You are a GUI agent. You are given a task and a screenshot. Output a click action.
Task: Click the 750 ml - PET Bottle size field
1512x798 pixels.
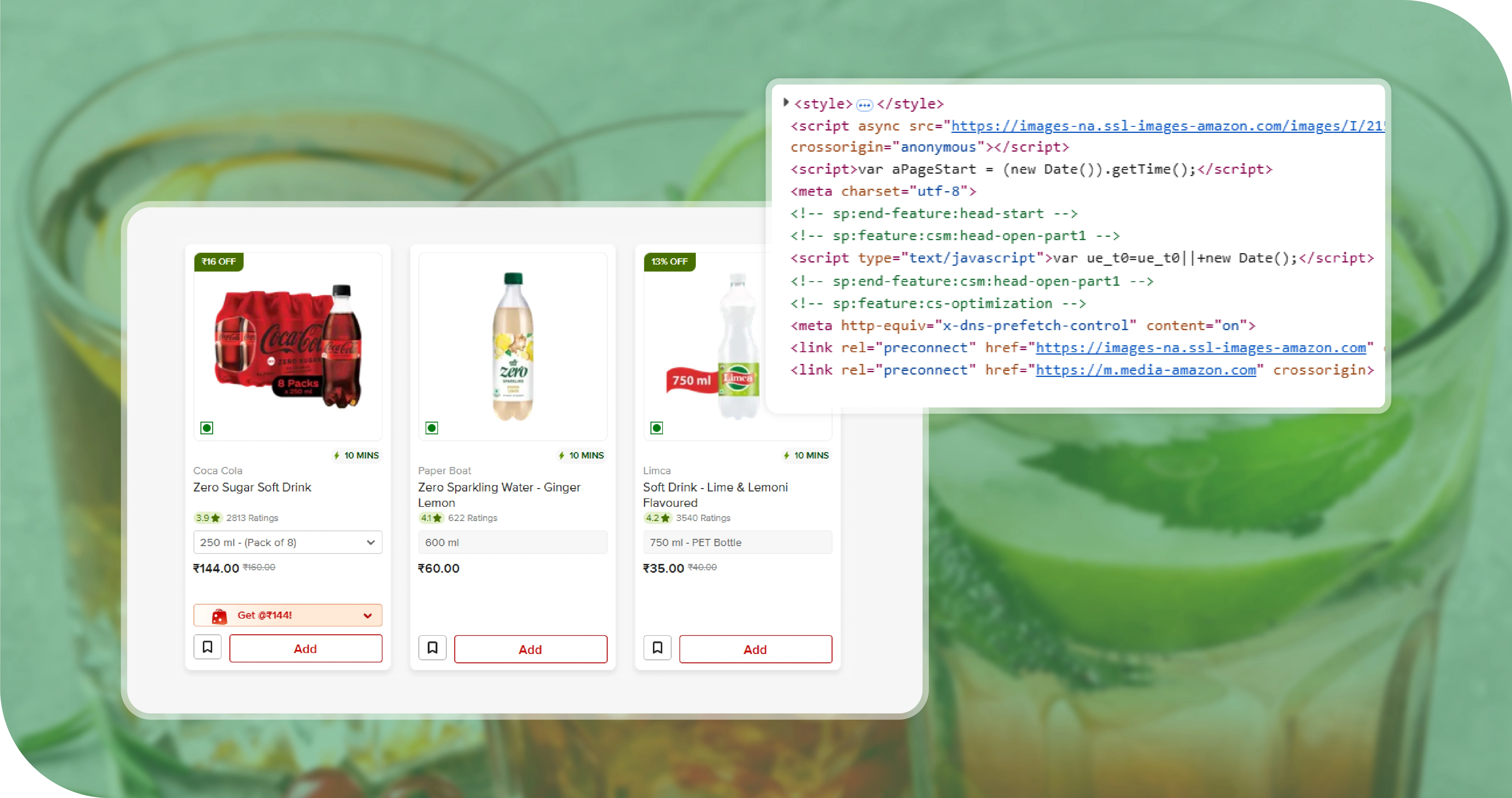coord(738,542)
